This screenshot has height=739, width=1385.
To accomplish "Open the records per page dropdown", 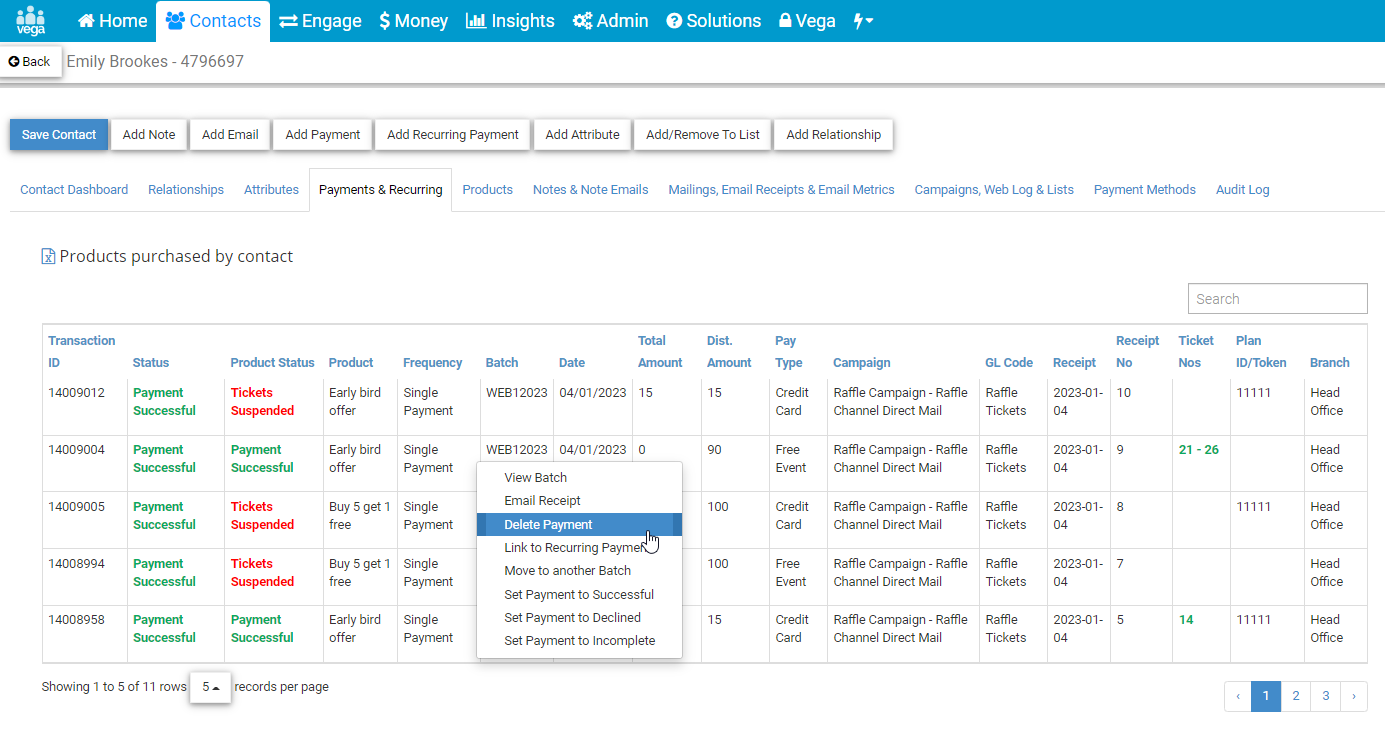I will click(210, 687).
